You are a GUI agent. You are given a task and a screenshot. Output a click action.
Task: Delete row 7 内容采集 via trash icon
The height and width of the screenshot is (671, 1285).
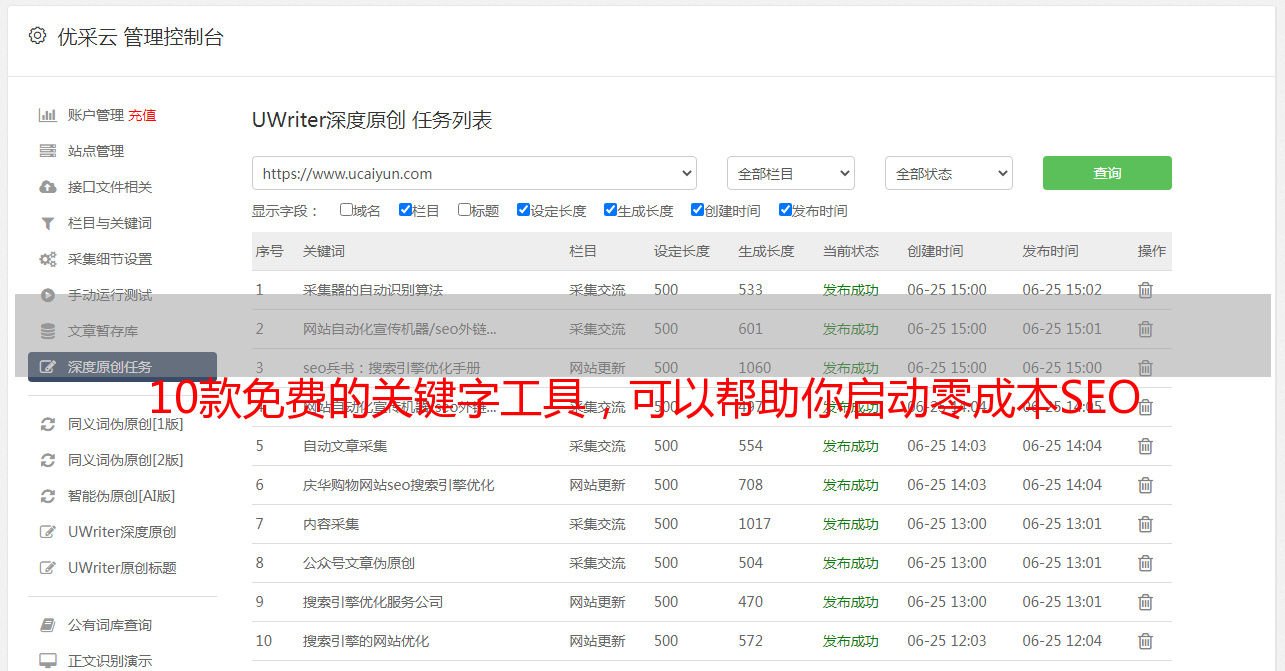click(x=1146, y=524)
